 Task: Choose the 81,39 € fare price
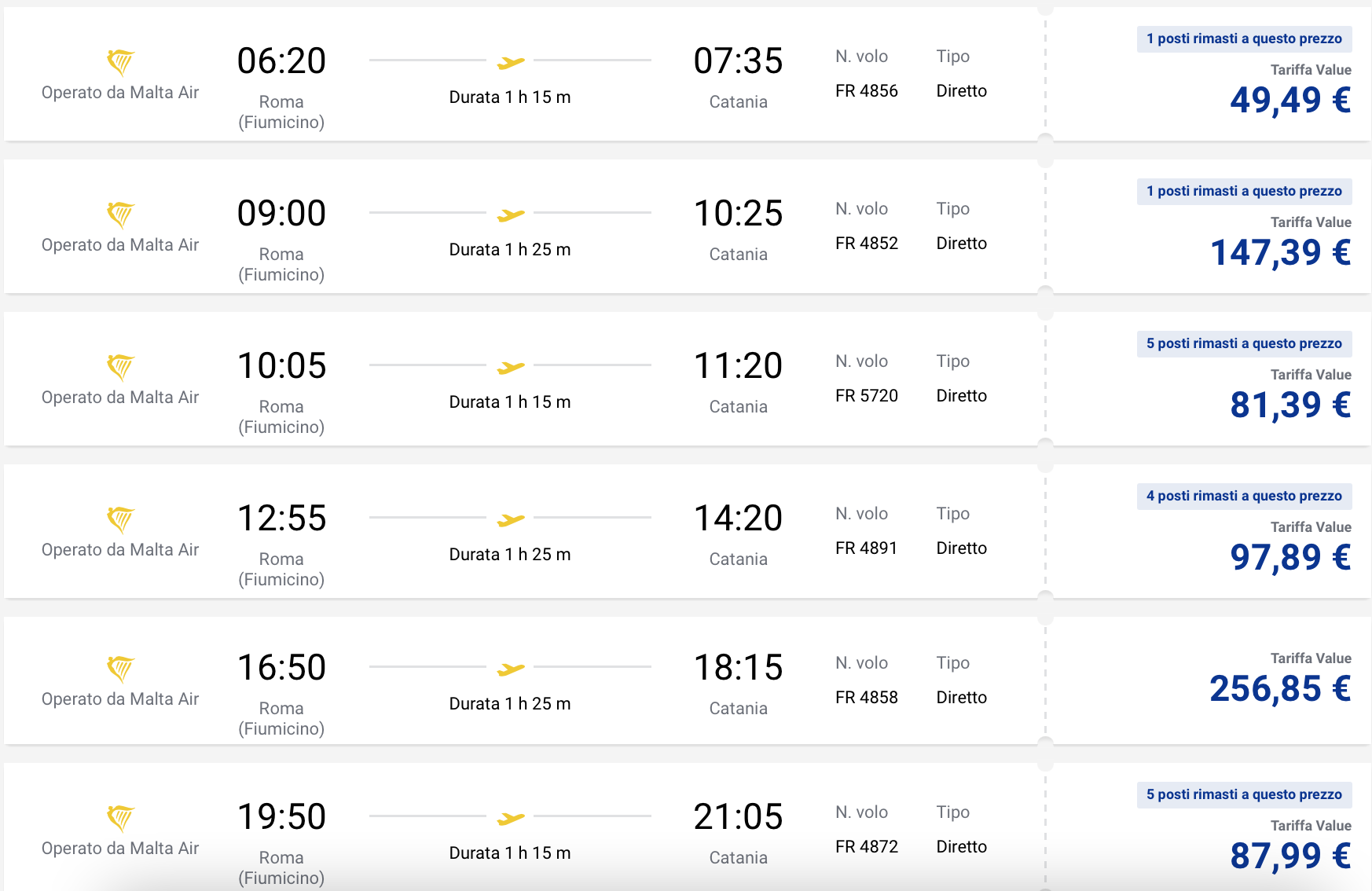point(1290,405)
